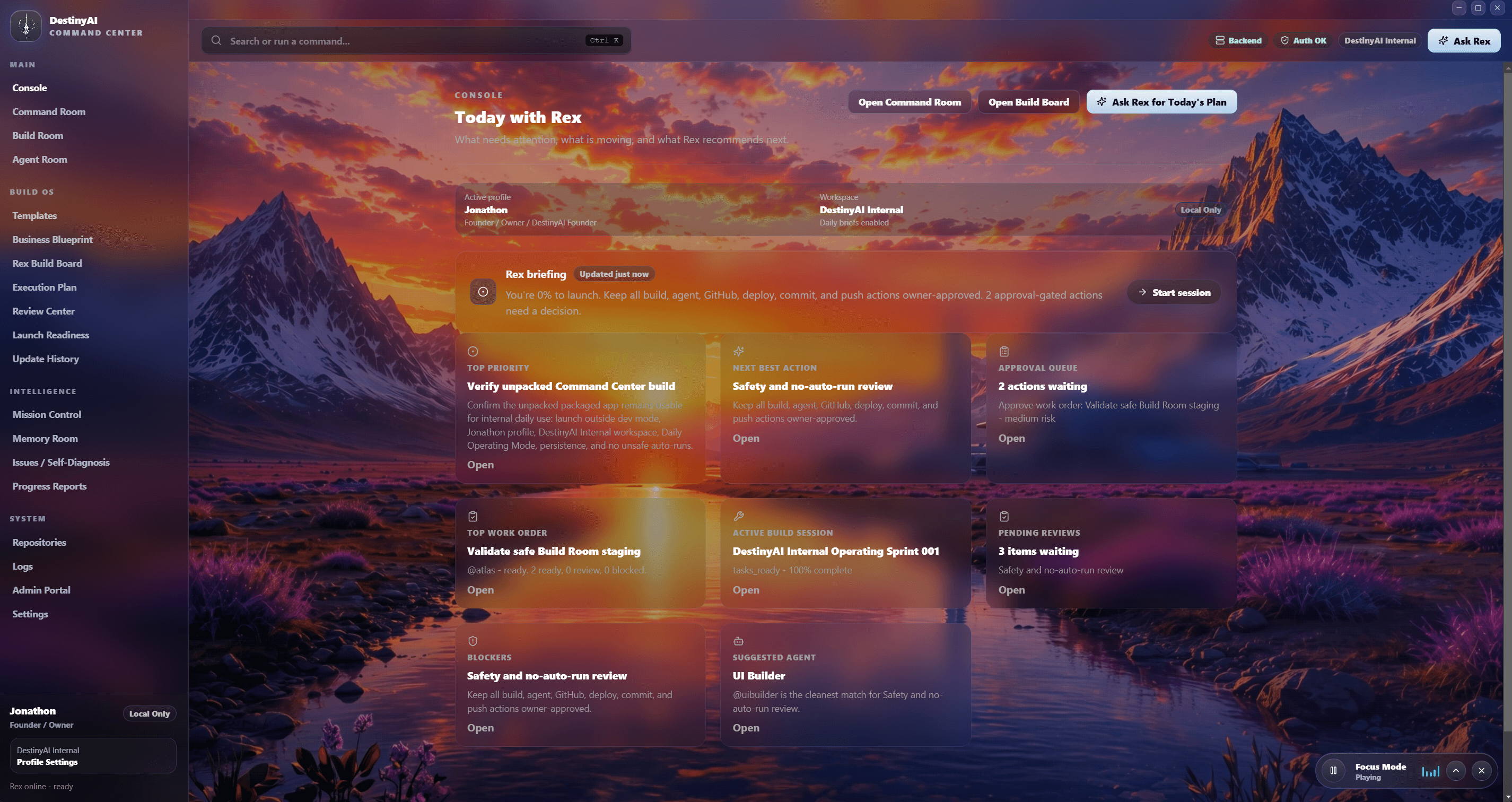Click the Rex briefing target icon
1512x802 pixels.
pos(483,292)
